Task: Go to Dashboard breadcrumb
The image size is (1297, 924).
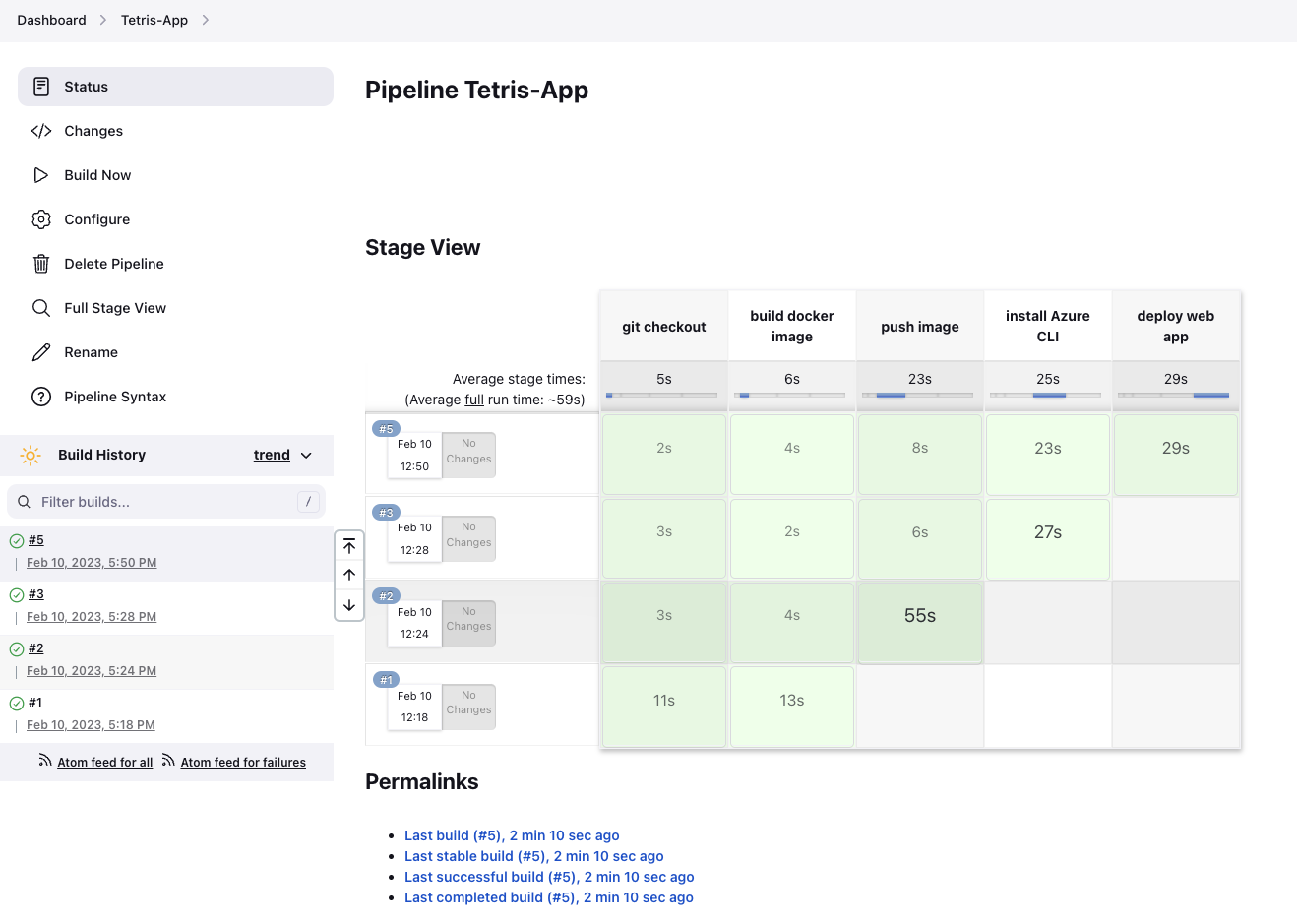Action: click(x=51, y=20)
